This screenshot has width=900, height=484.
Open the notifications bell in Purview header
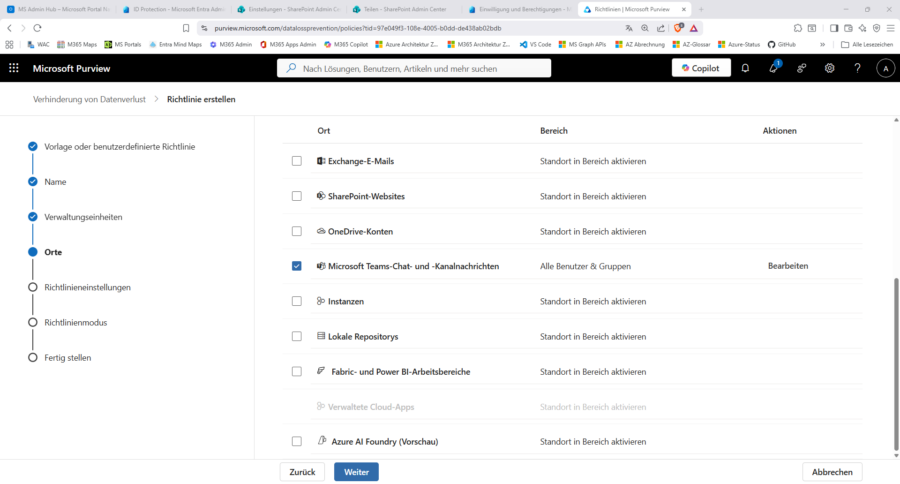(745, 68)
